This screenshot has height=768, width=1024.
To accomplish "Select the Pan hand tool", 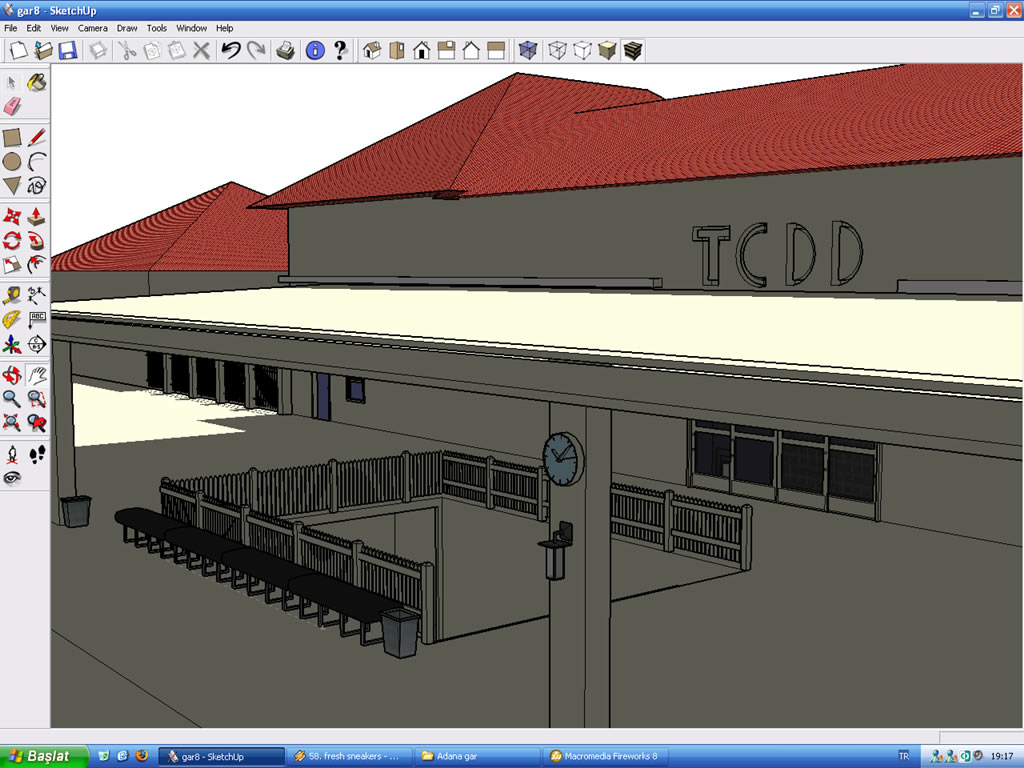I will pos(37,375).
